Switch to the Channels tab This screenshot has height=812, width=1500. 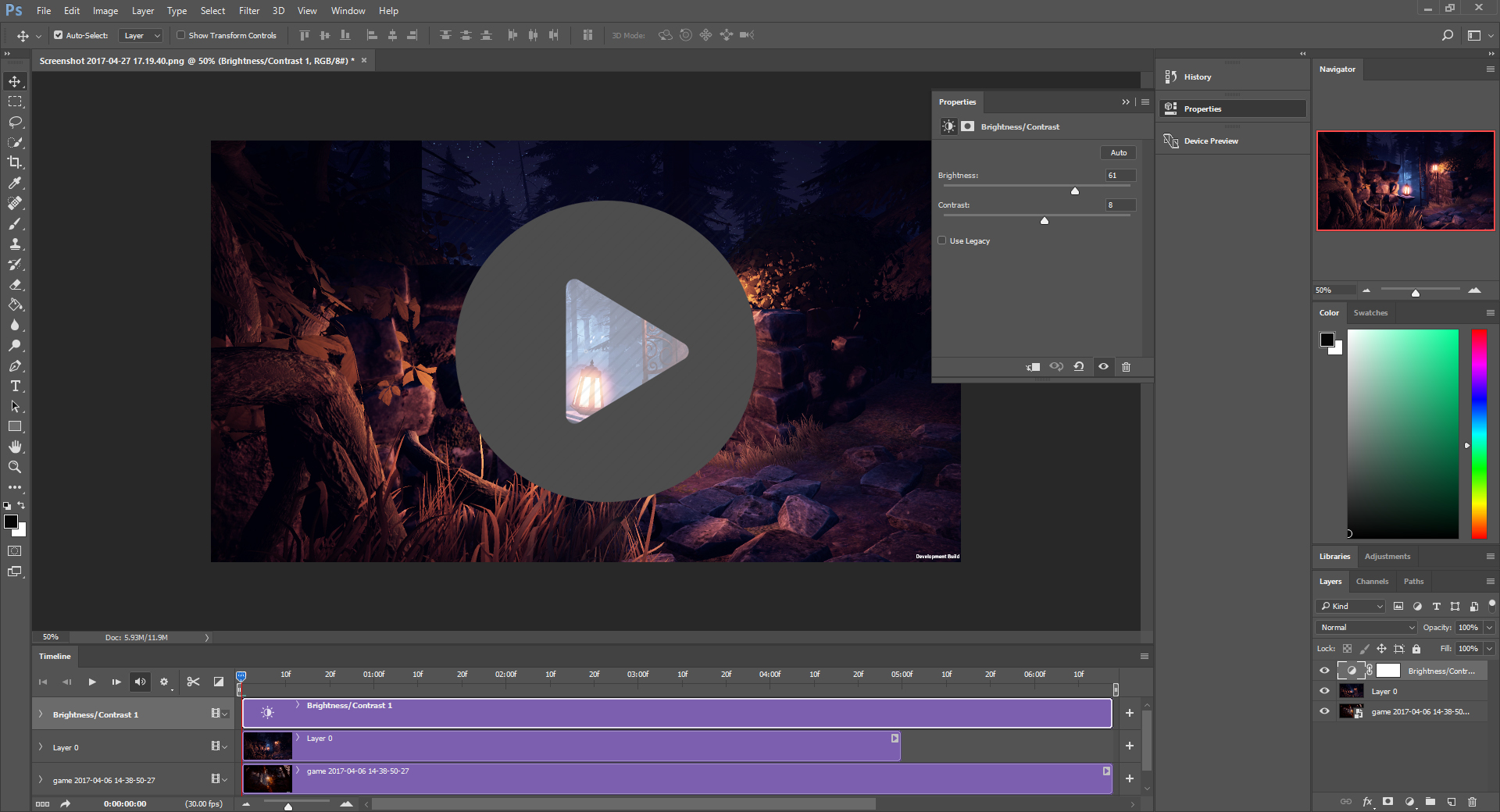(x=1372, y=582)
